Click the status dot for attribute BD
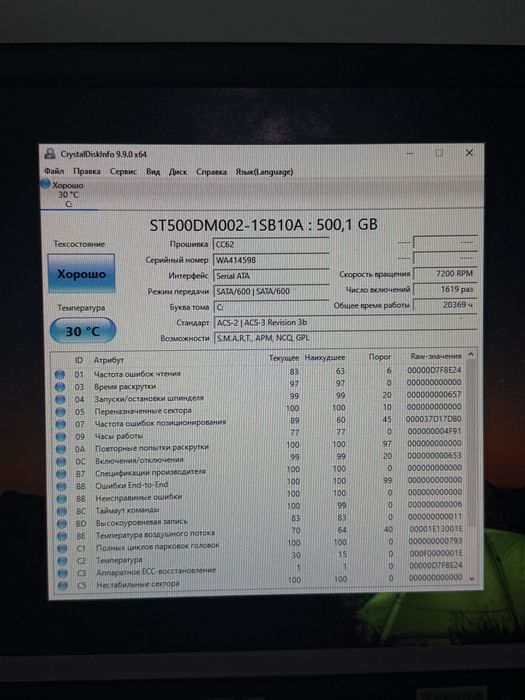 pyautogui.click(x=62, y=523)
